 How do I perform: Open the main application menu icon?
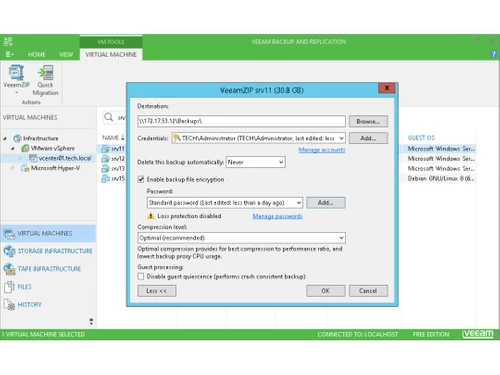(x=9, y=54)
